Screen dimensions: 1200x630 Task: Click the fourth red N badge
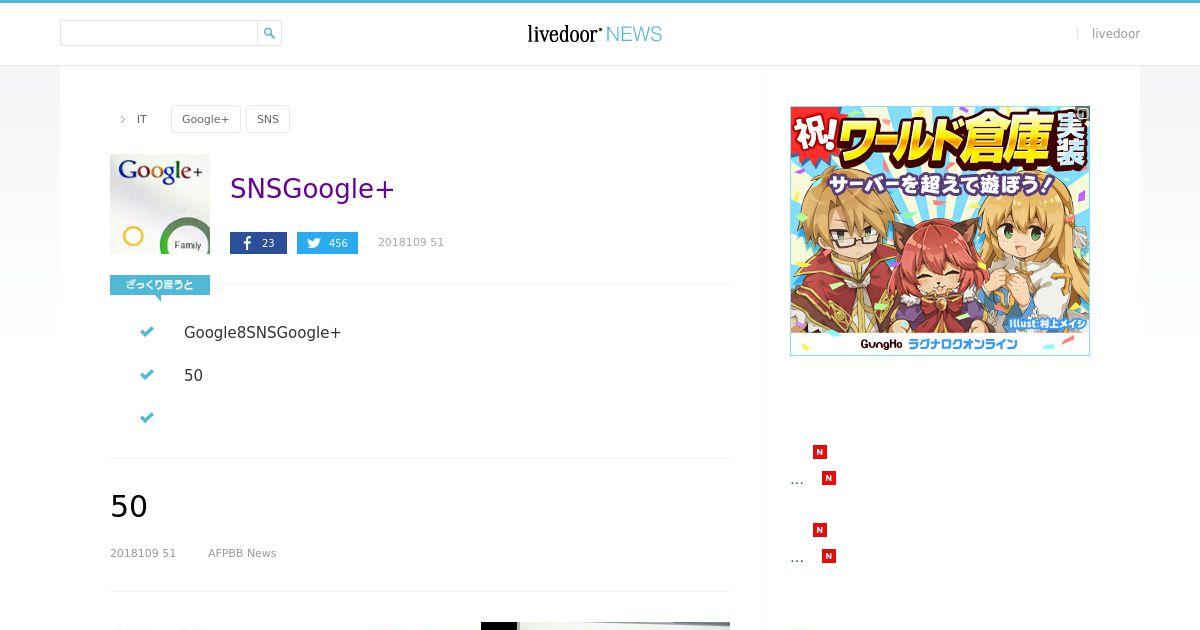[x=828, y=556]
